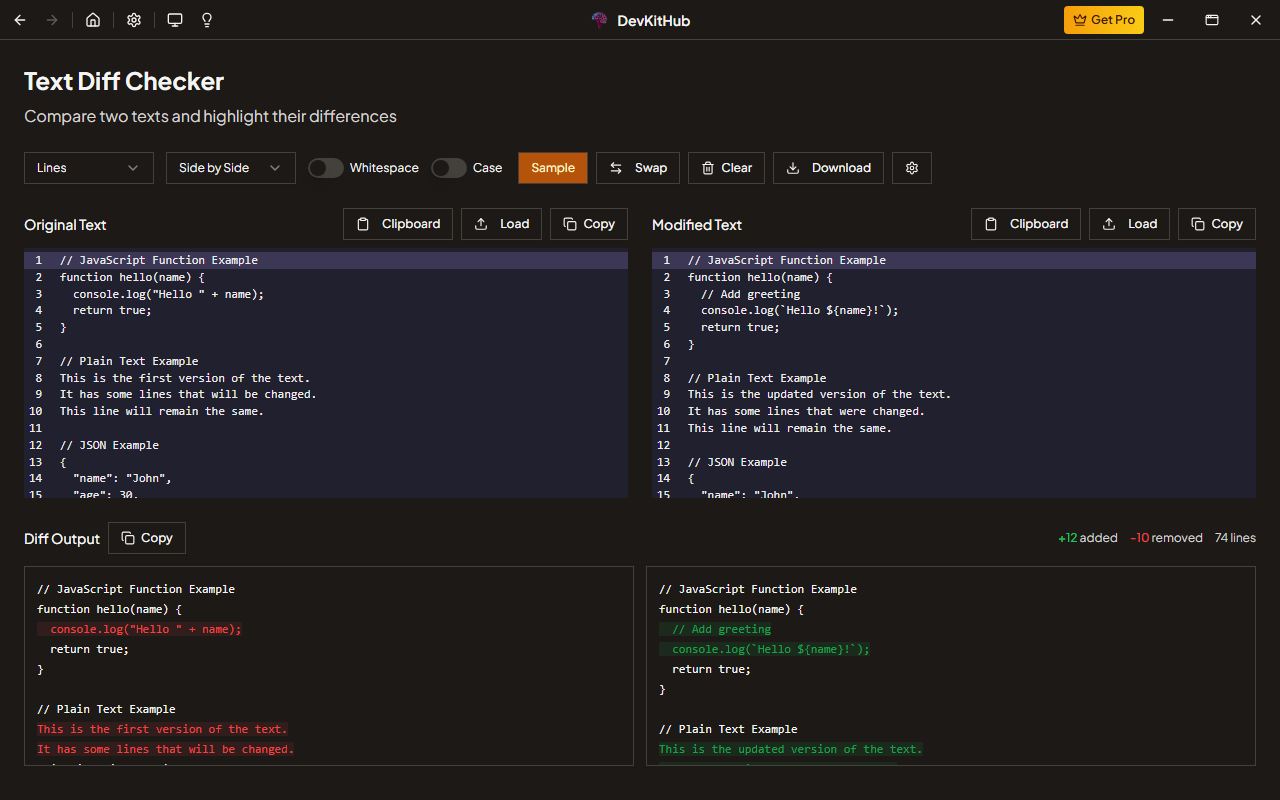1280x800 pixels.
Task: Load a file into Modified Text
Action: (x=1130, y=224)
